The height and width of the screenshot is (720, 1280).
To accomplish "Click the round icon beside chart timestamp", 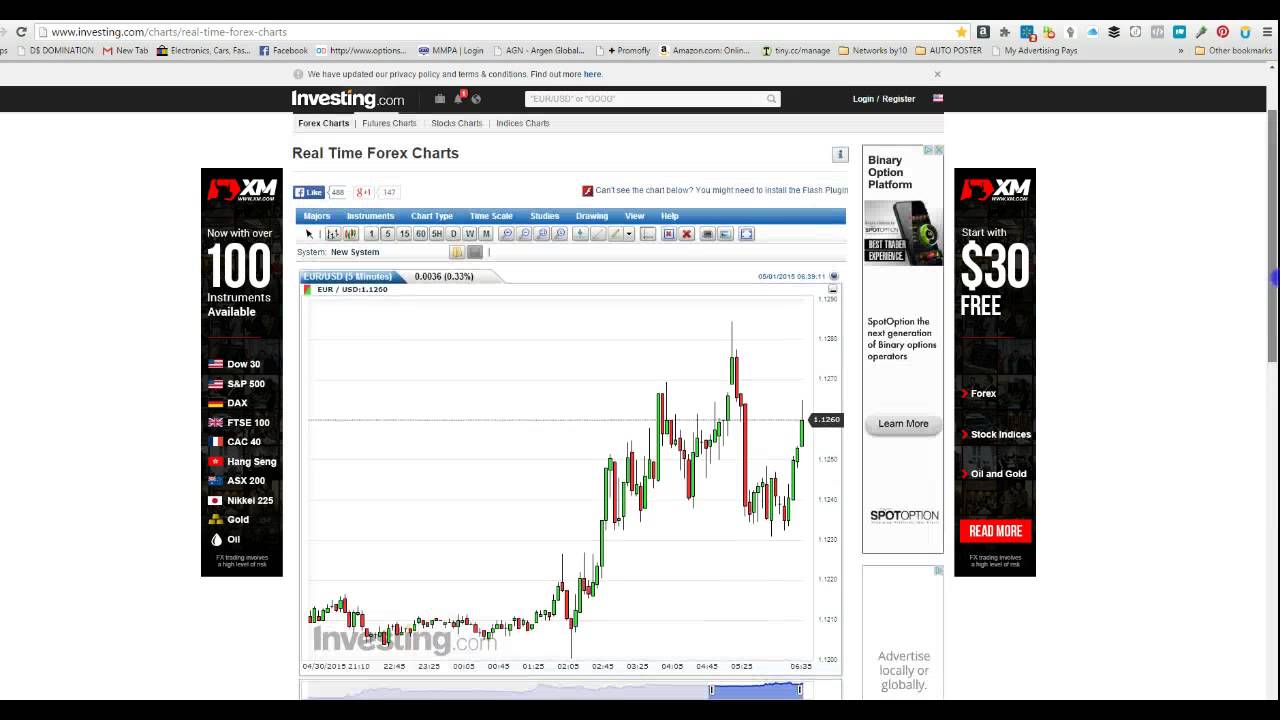I will tap(834, 276).
